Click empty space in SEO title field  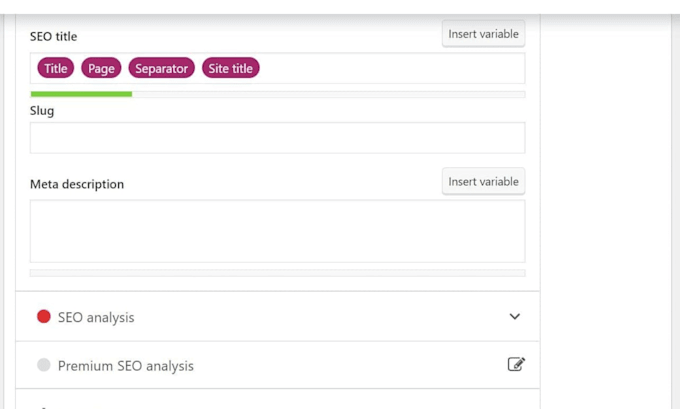pos(390,68)
